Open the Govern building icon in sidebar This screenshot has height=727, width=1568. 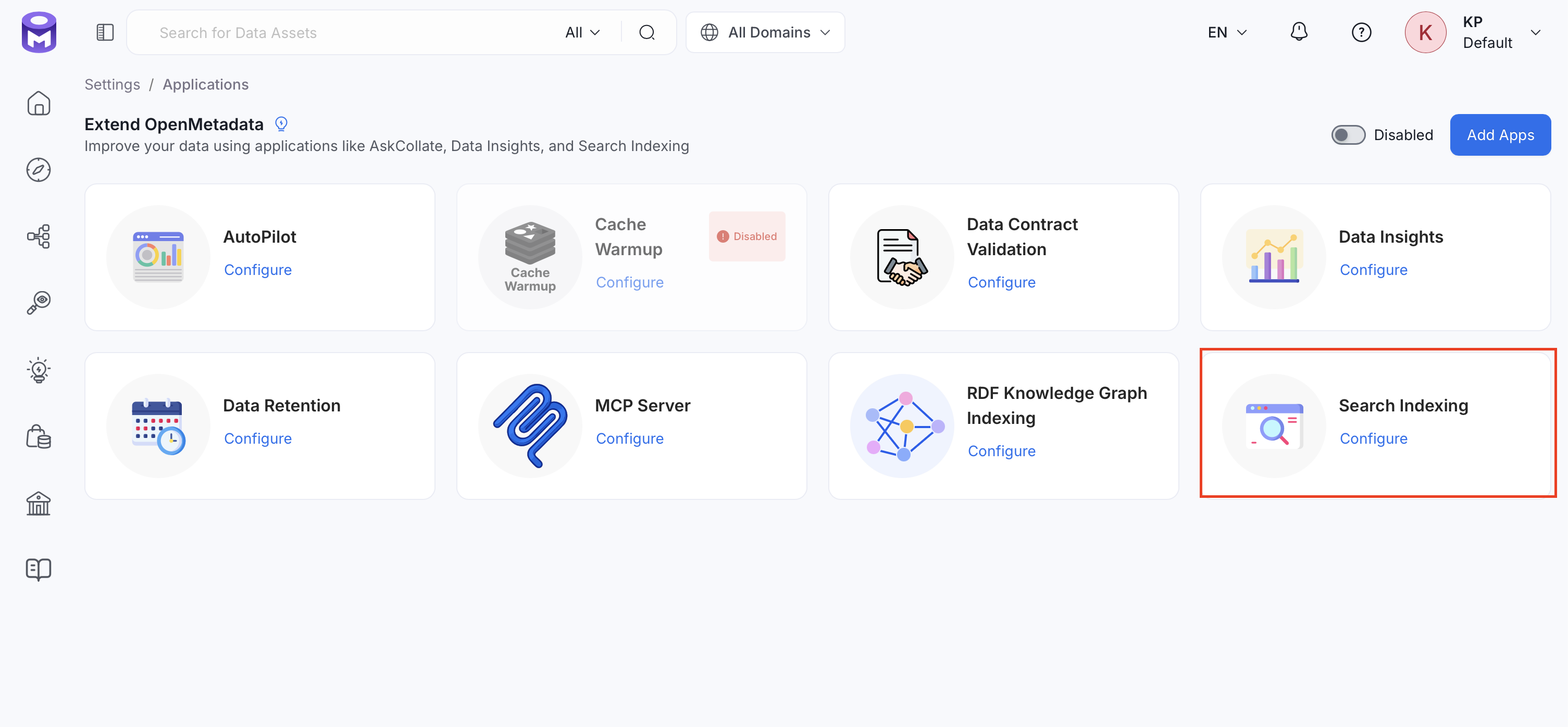pos(39,503)
